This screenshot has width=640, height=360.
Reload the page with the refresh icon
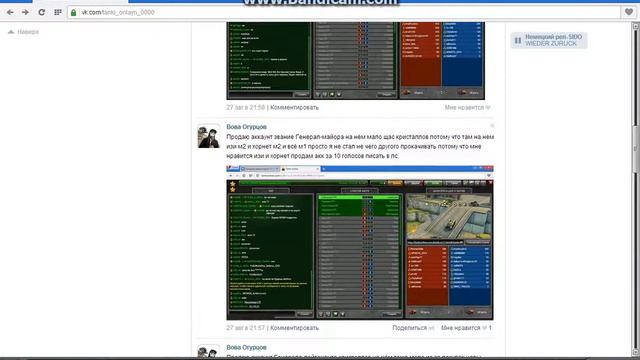click(x=42, y=12)
